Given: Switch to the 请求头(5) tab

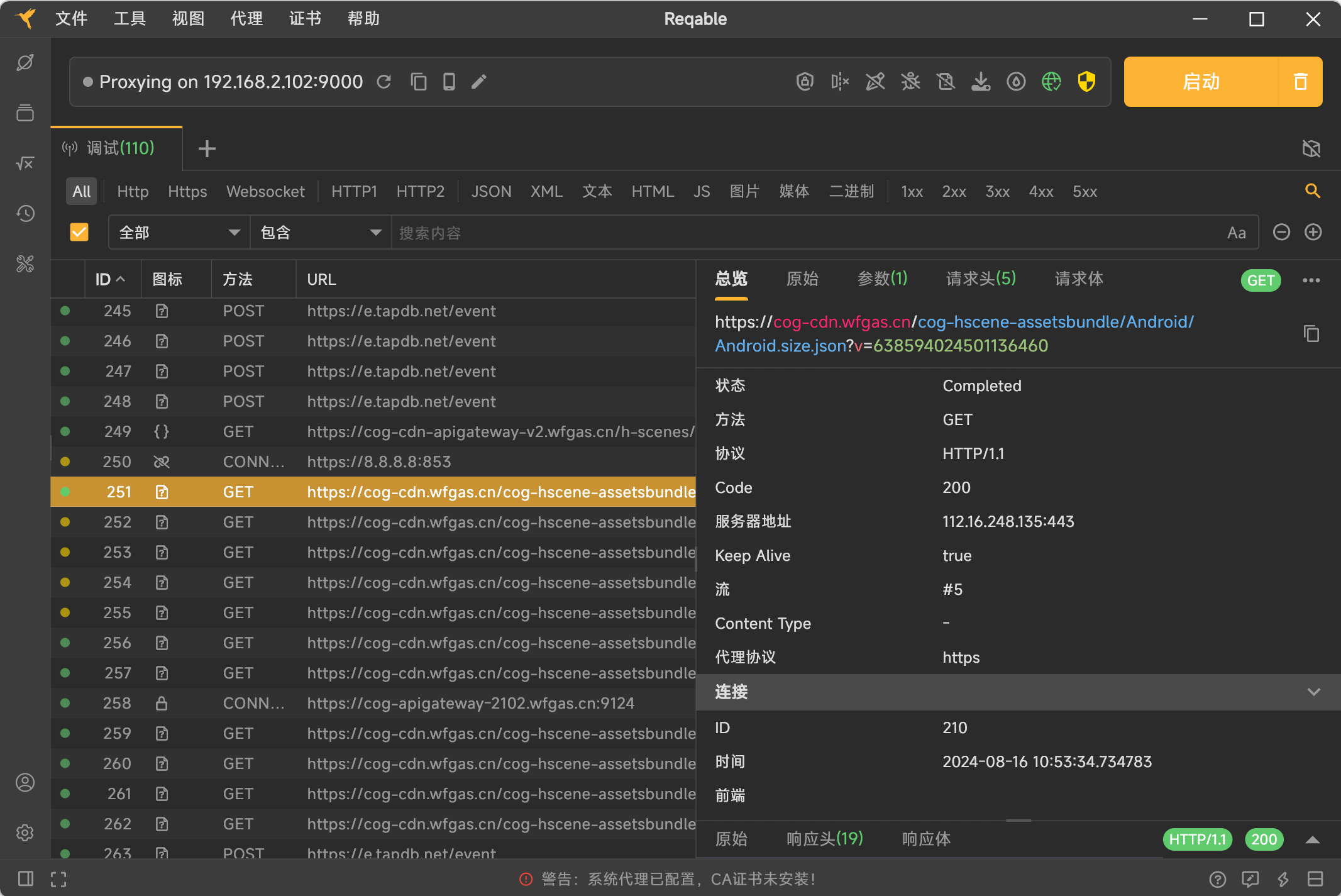Looking at the screenshot, I should click(981, 279).
